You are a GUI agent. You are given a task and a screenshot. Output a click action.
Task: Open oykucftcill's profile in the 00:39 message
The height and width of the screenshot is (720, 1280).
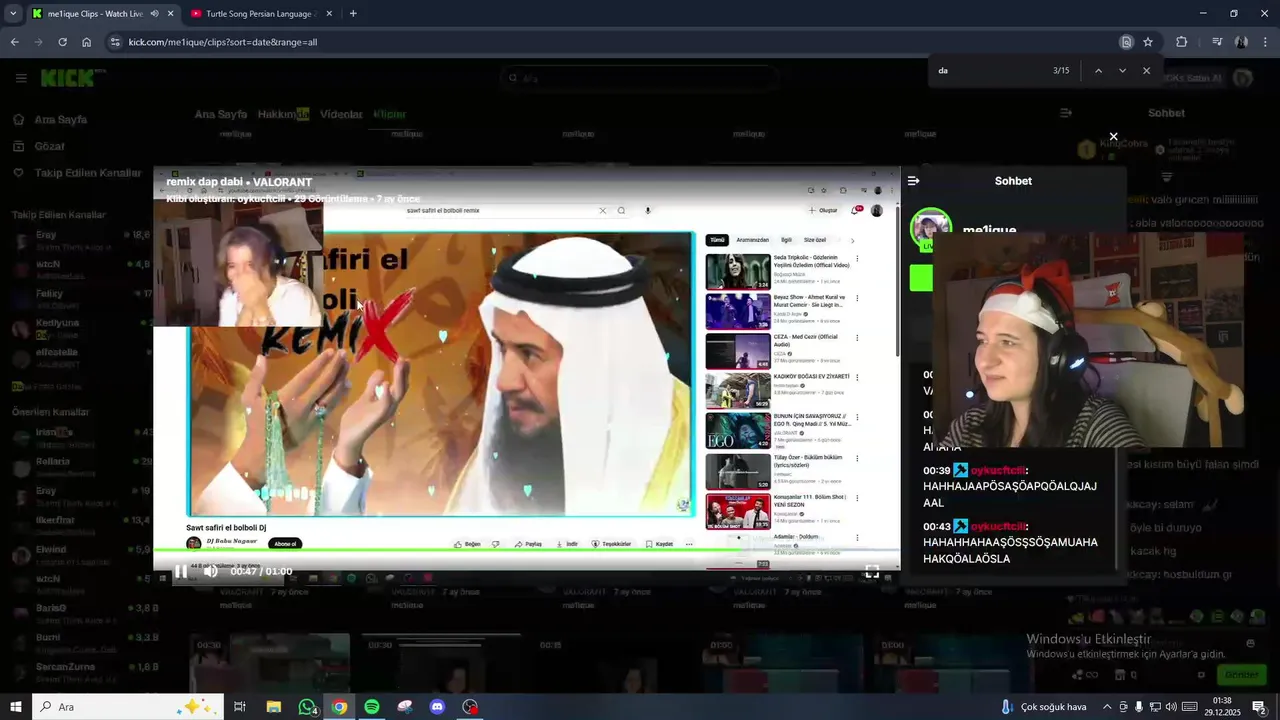click(998, 470)
